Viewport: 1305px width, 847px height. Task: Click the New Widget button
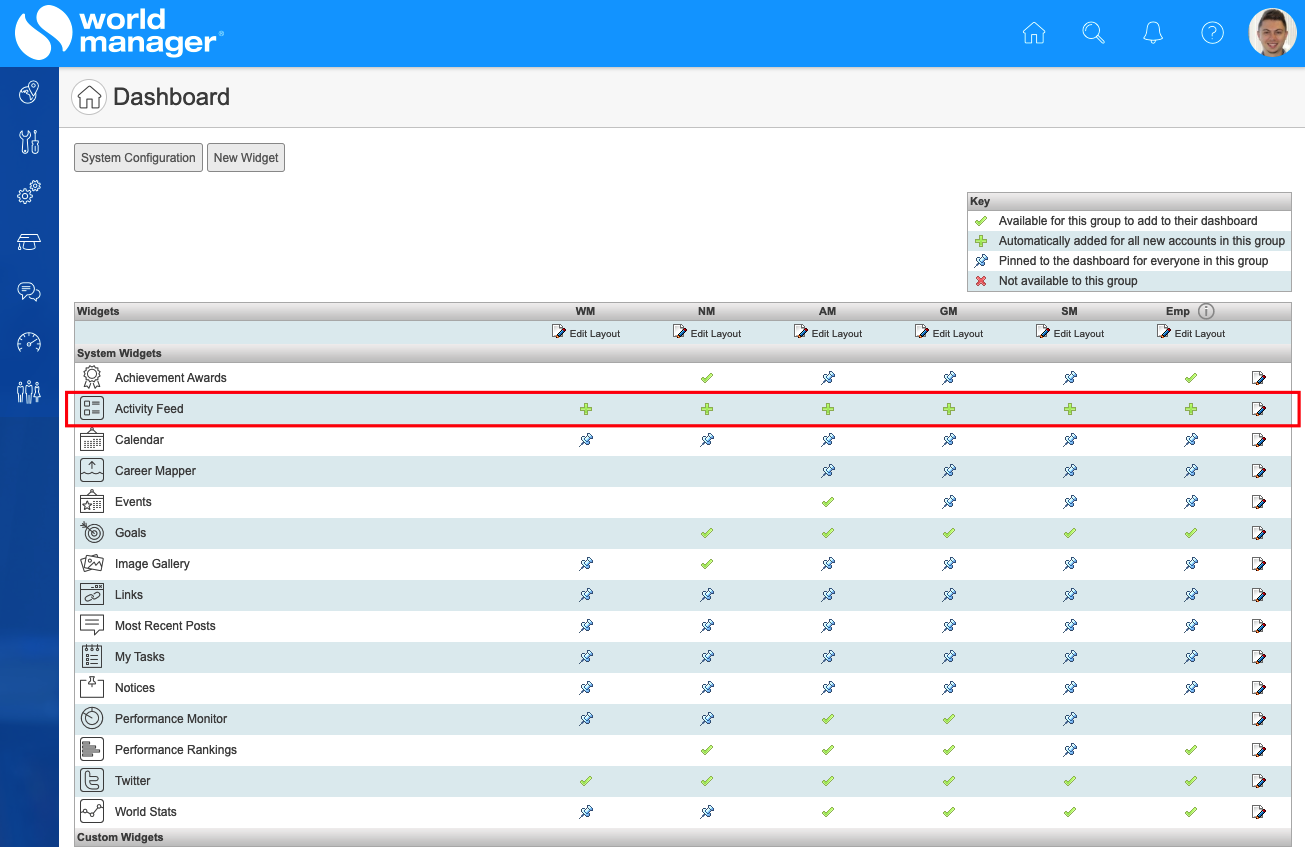[x=246, y=158]
